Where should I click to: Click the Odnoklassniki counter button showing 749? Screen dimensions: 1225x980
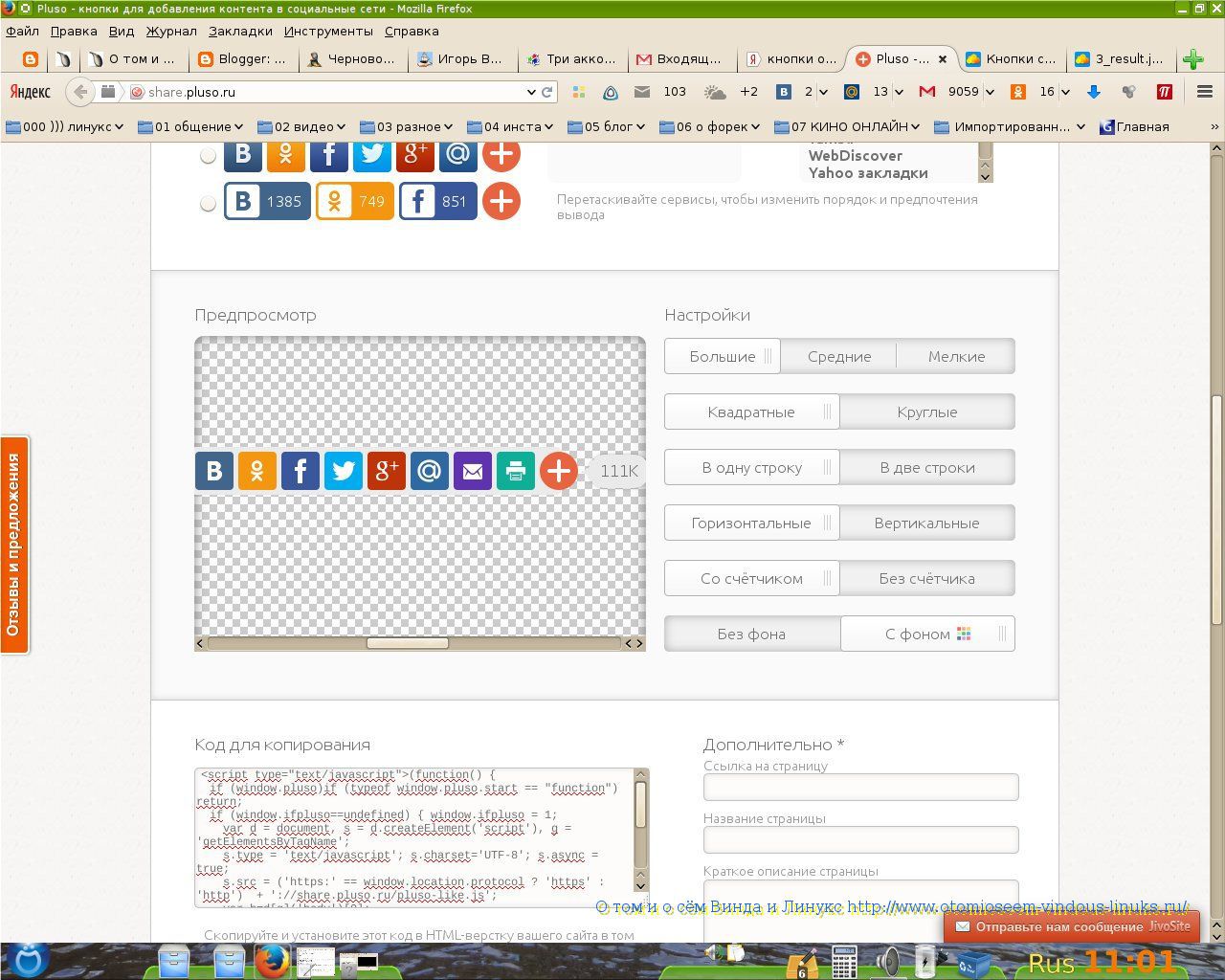(355, 201)
